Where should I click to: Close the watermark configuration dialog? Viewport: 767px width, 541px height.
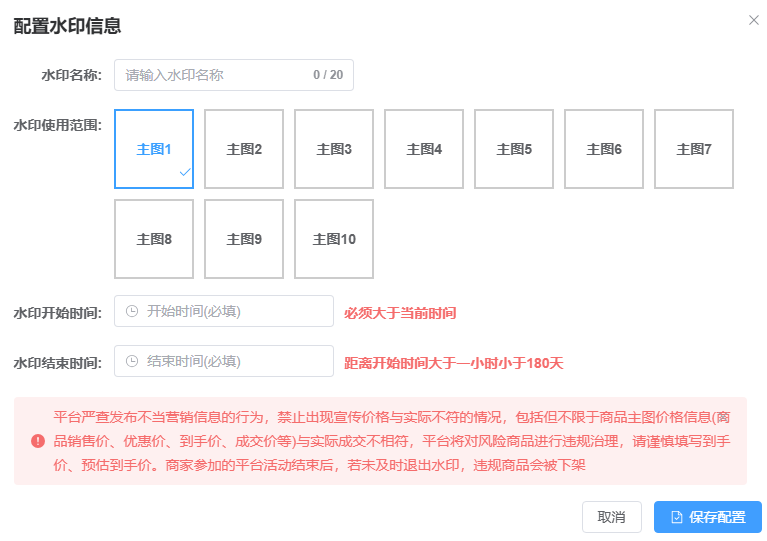(x=754, y=20)
